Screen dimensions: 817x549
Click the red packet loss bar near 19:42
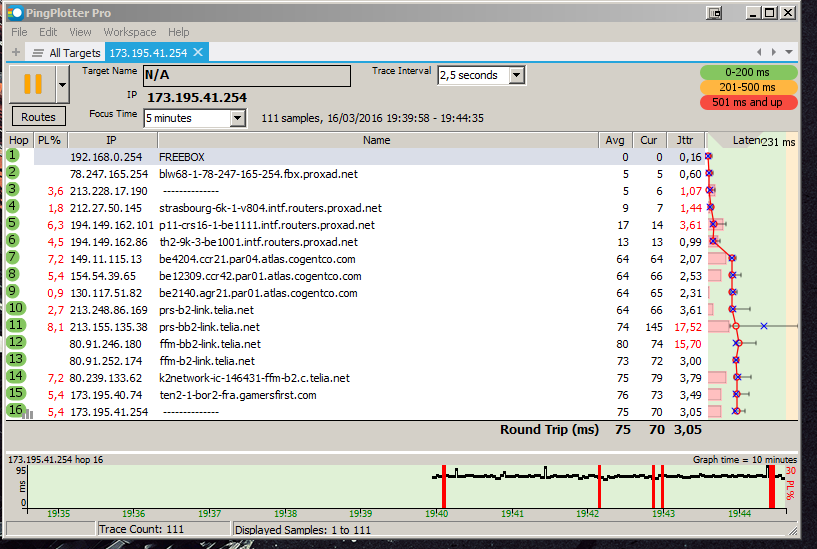[599, 486]
